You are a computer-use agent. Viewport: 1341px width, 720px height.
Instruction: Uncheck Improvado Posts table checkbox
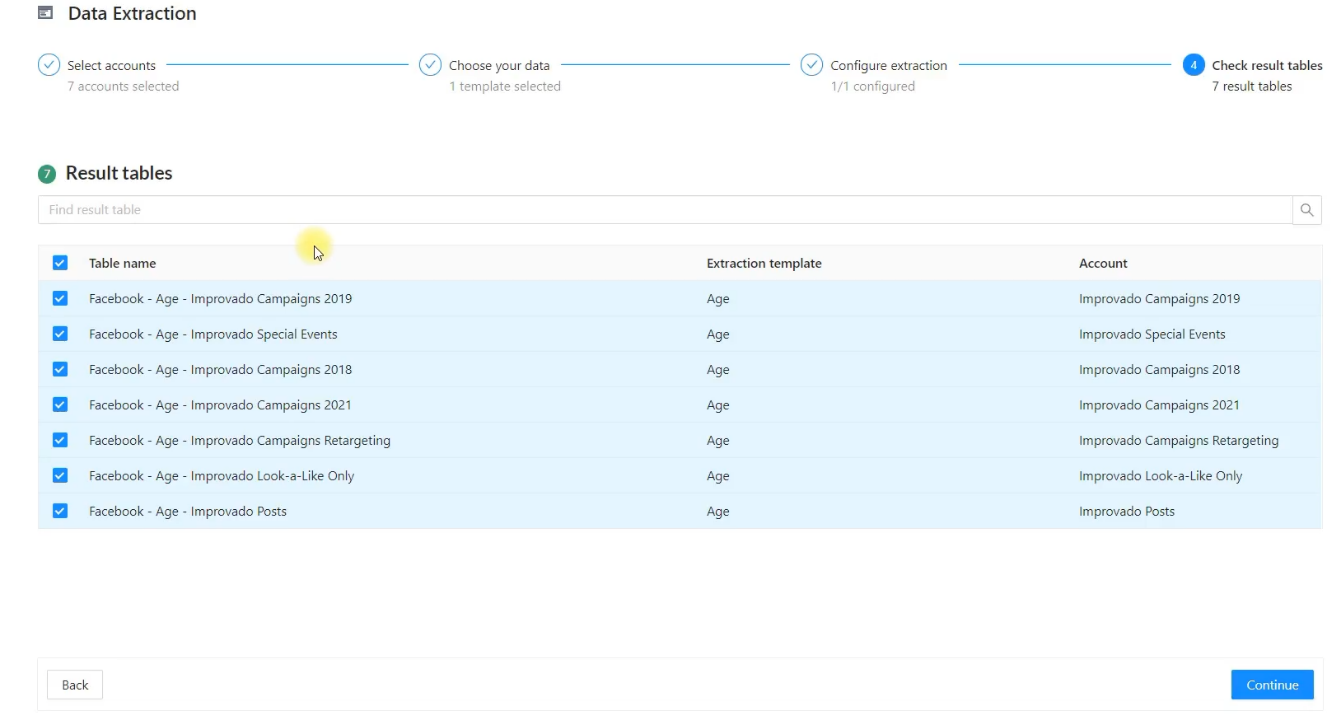pyautogui.click(x=60, y=511)
